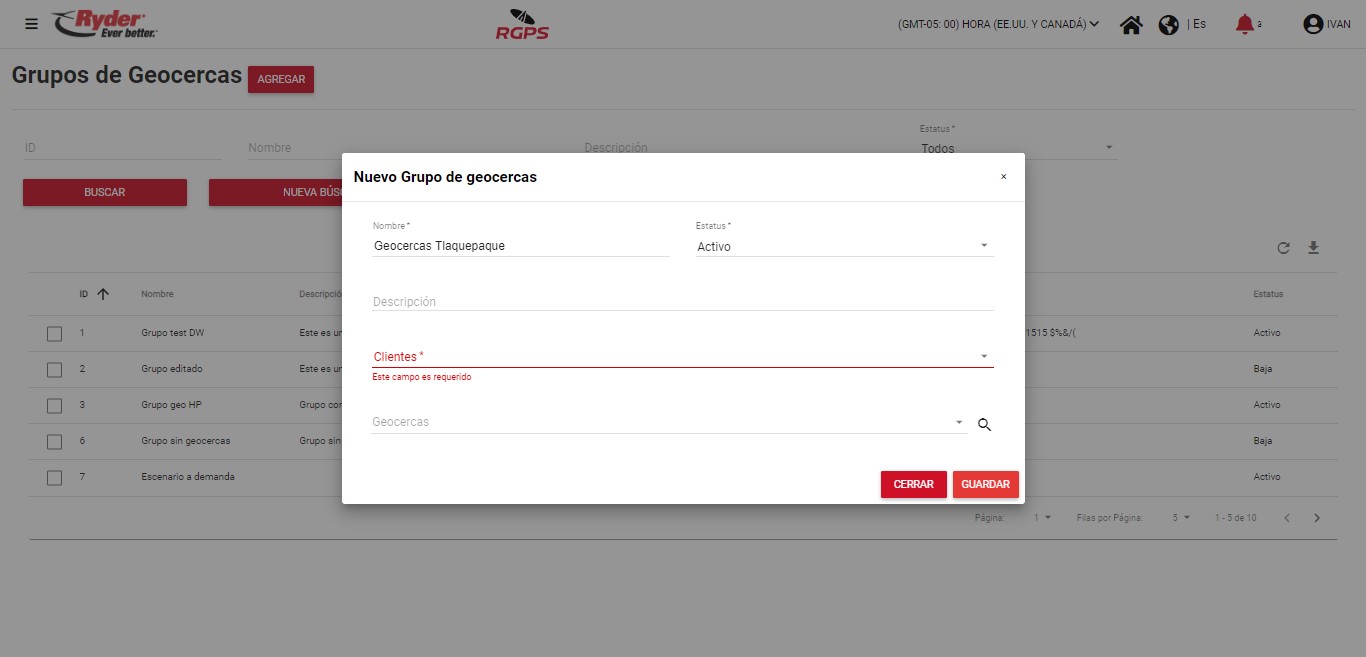Go to next page of results
Viewport: 1366px width, 657px height.
(1317, 518)
